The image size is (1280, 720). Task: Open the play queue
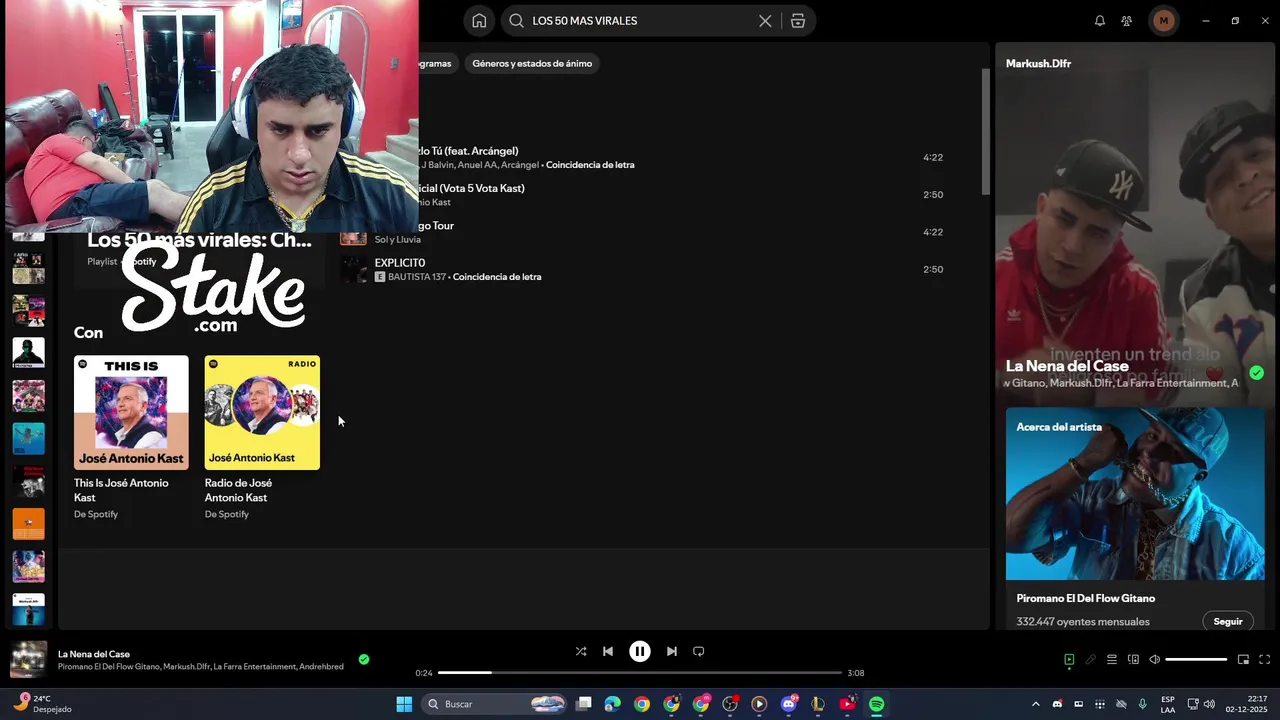(1111, 660)
